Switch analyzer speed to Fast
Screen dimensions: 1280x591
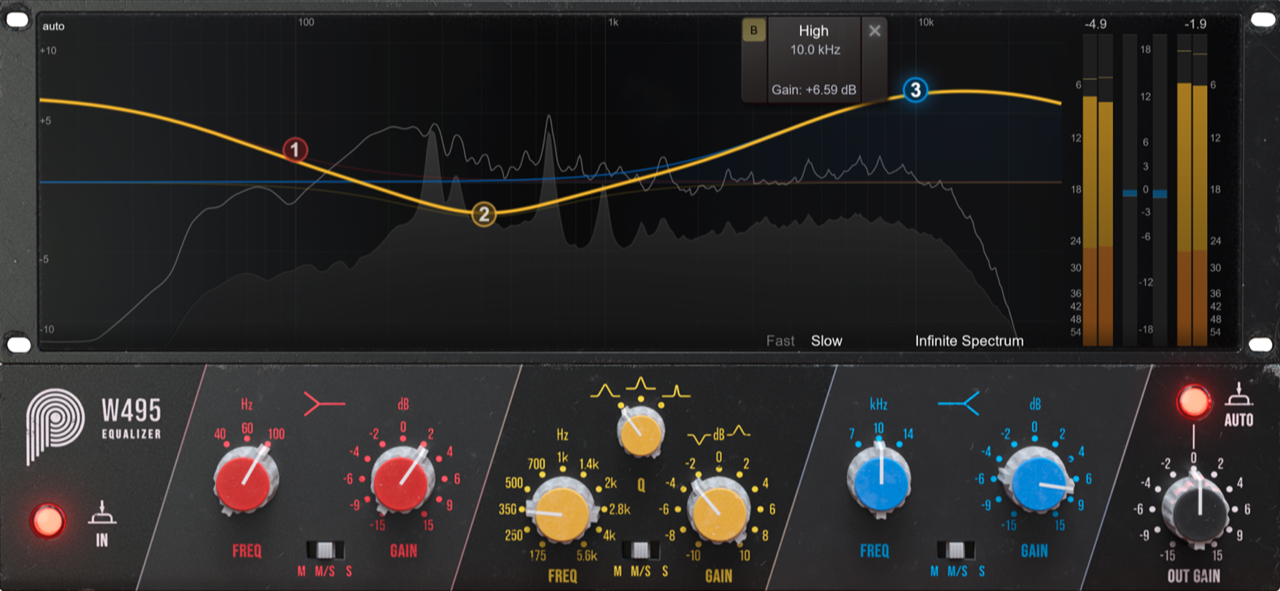pyautogui.click(x=782, y=340)
